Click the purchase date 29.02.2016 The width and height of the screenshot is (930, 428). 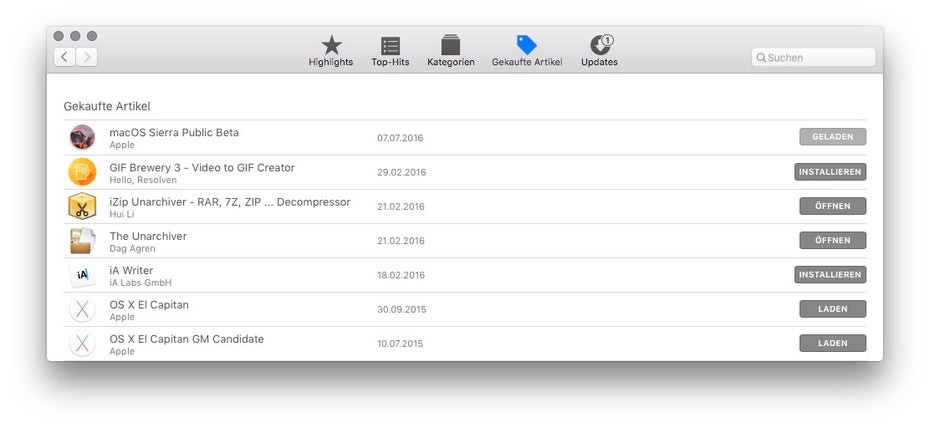[402, 173]
